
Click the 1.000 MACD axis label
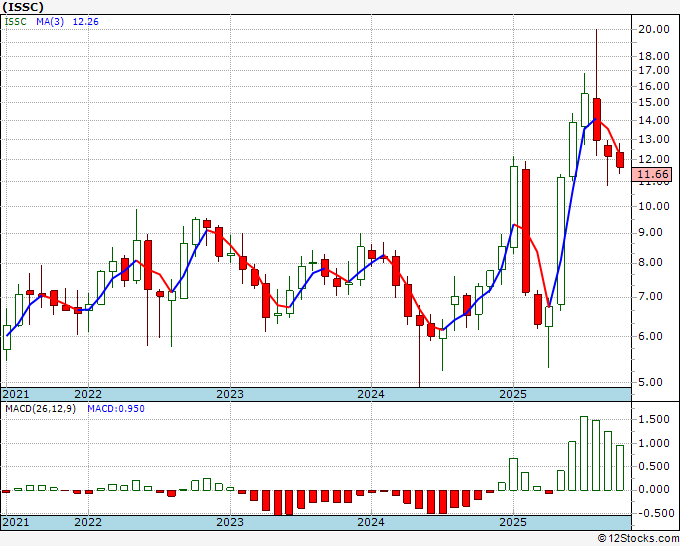654,443
